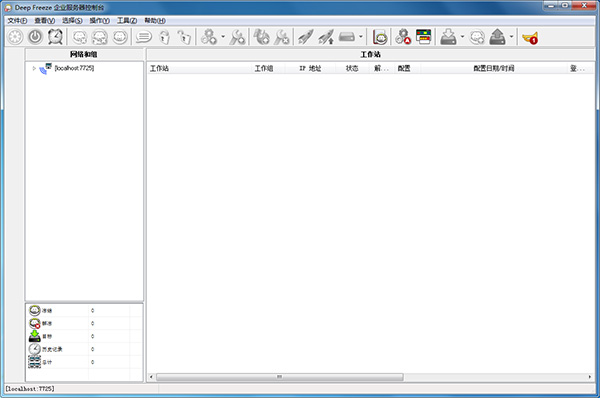Click the bear face book icon
Screen dimensions: 600x398
point(380,37)
